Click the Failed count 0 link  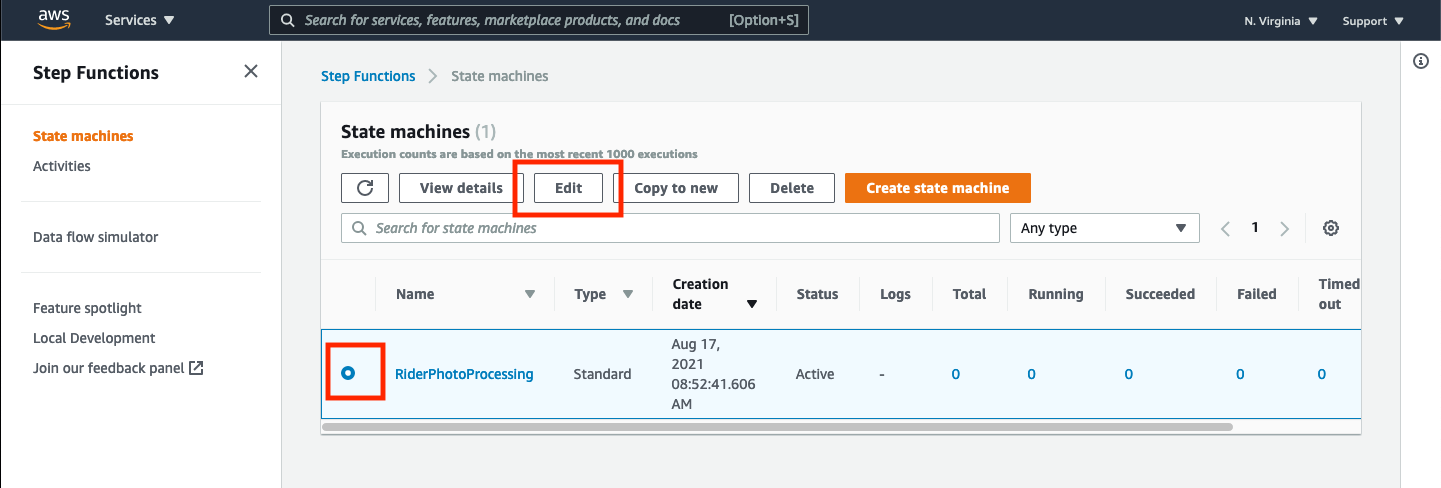[1240, 374]
